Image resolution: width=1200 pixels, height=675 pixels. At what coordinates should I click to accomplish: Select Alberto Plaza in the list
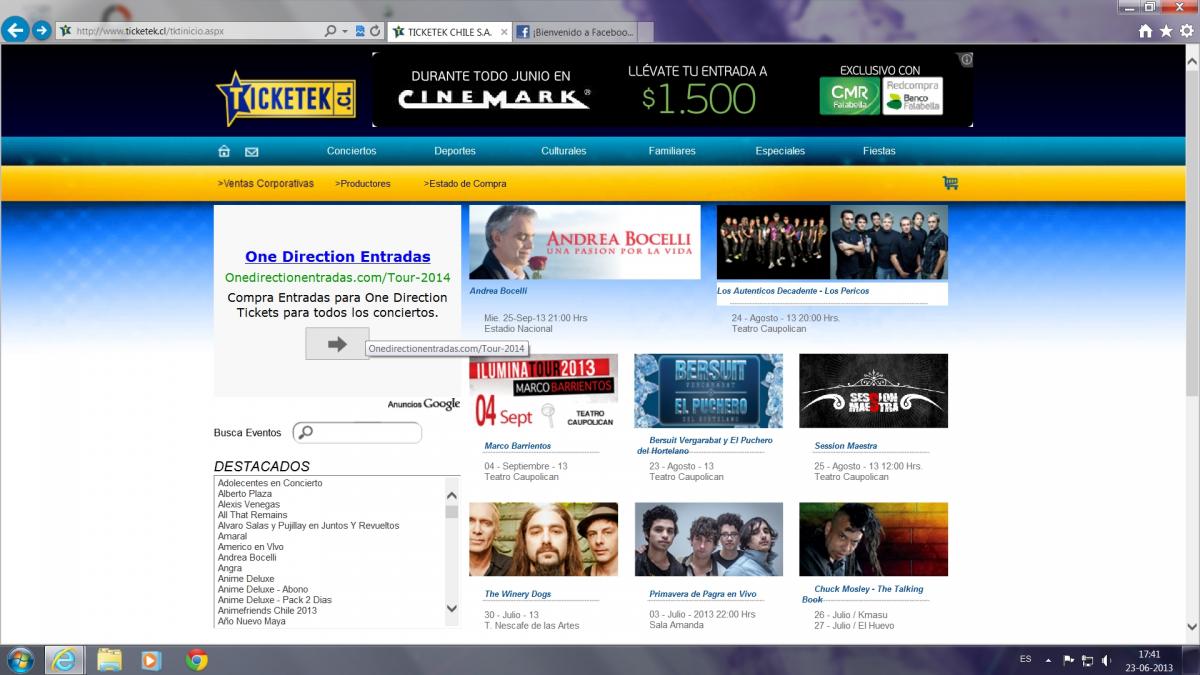click(245, 494)
